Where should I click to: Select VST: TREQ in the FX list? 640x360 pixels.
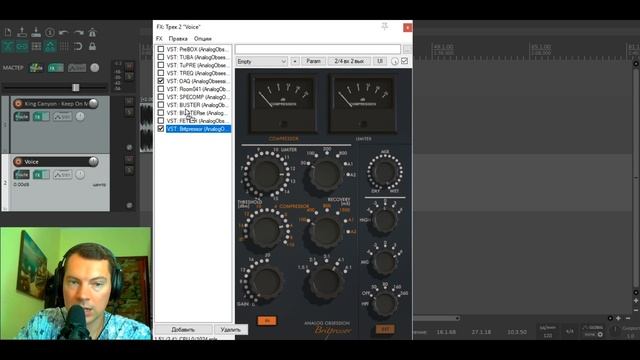tap(198, 73)
